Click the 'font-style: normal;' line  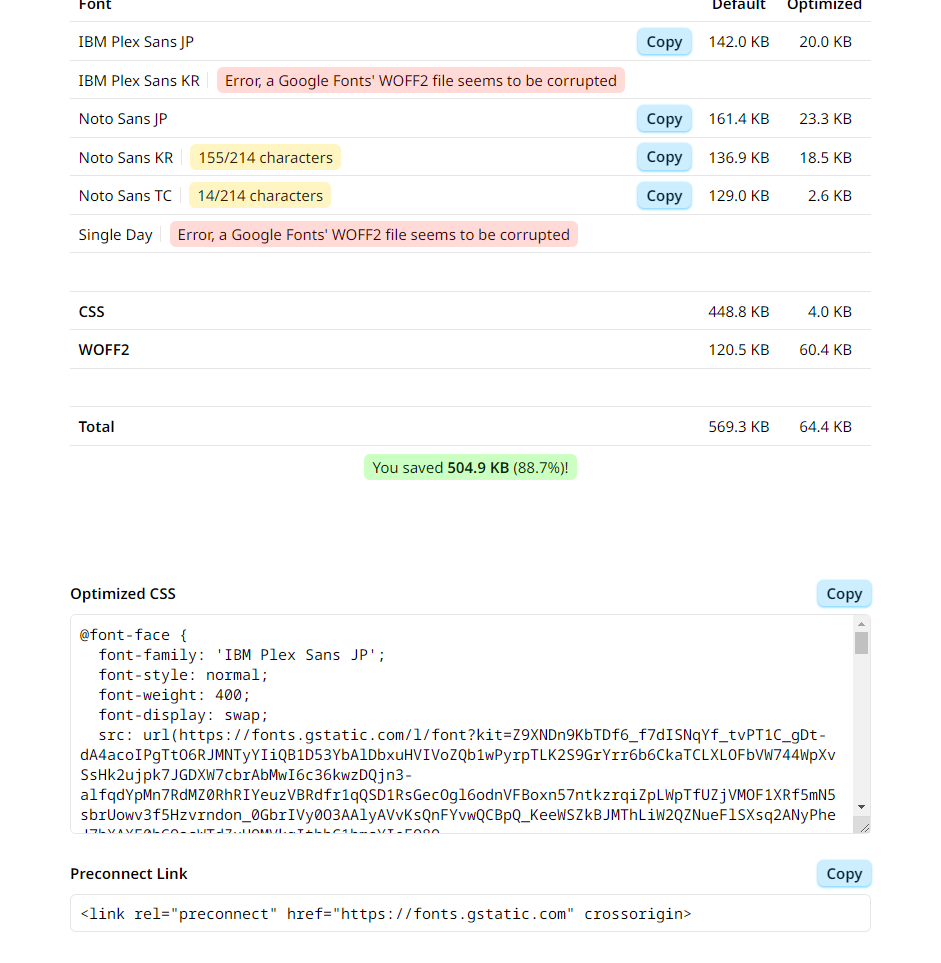pos(183,676)
